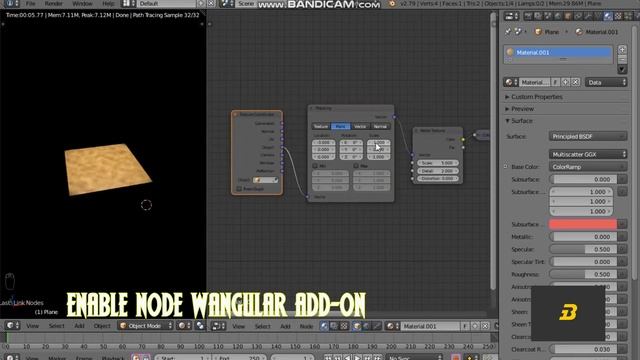Open Node menu in node editor
The height and width of the screenshot is (360, 640).
point(307,326)
